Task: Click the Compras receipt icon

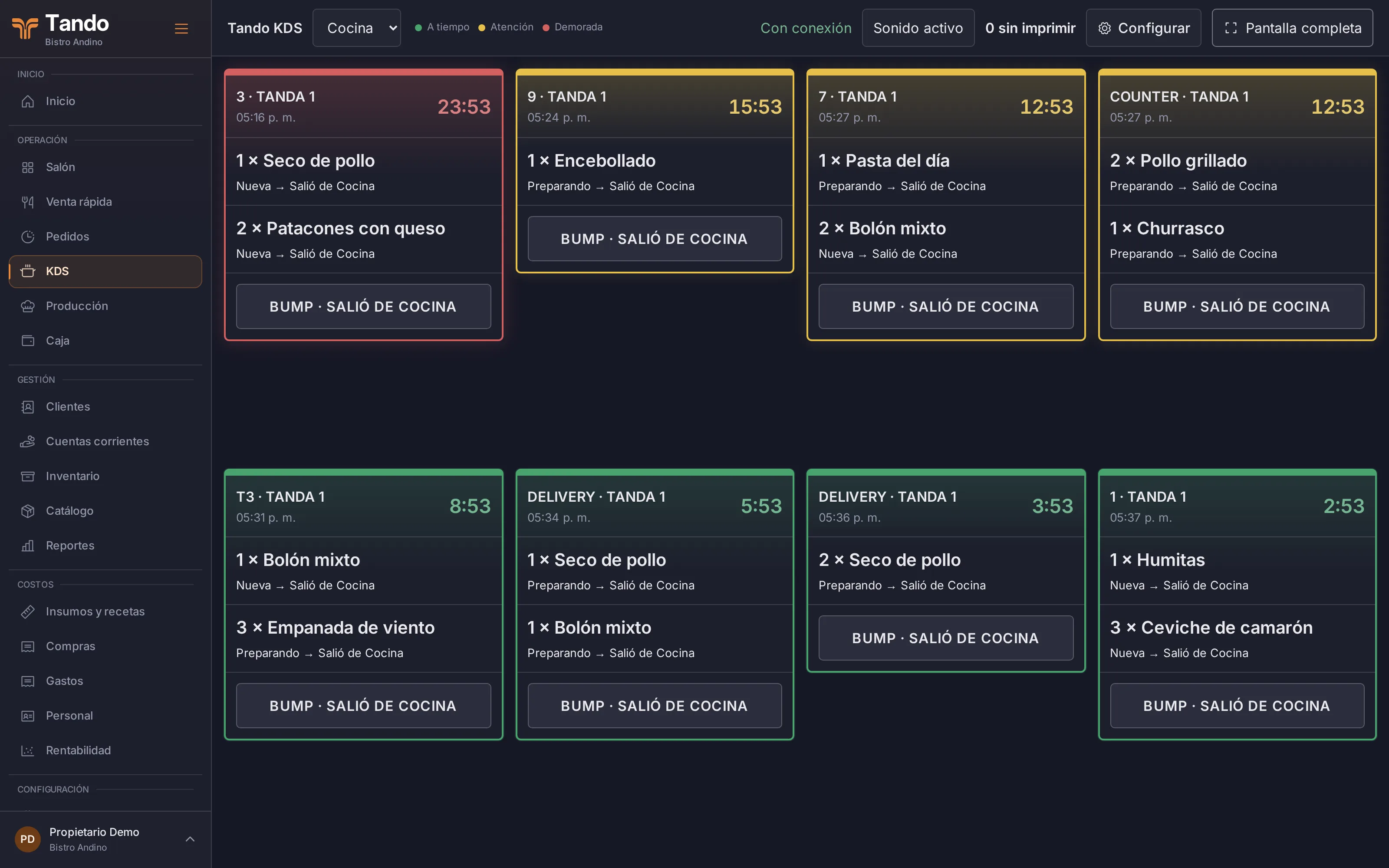Action: [27, 646]
